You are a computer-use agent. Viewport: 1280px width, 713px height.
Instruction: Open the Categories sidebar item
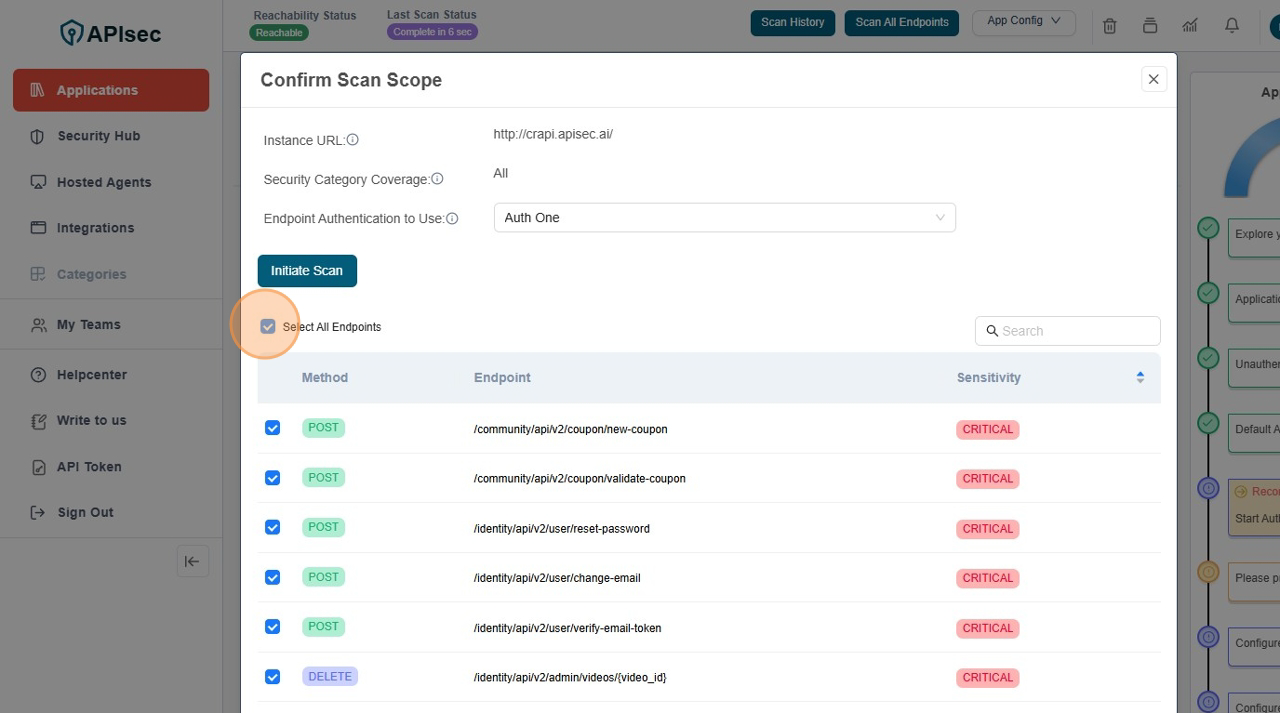[92, 274]
